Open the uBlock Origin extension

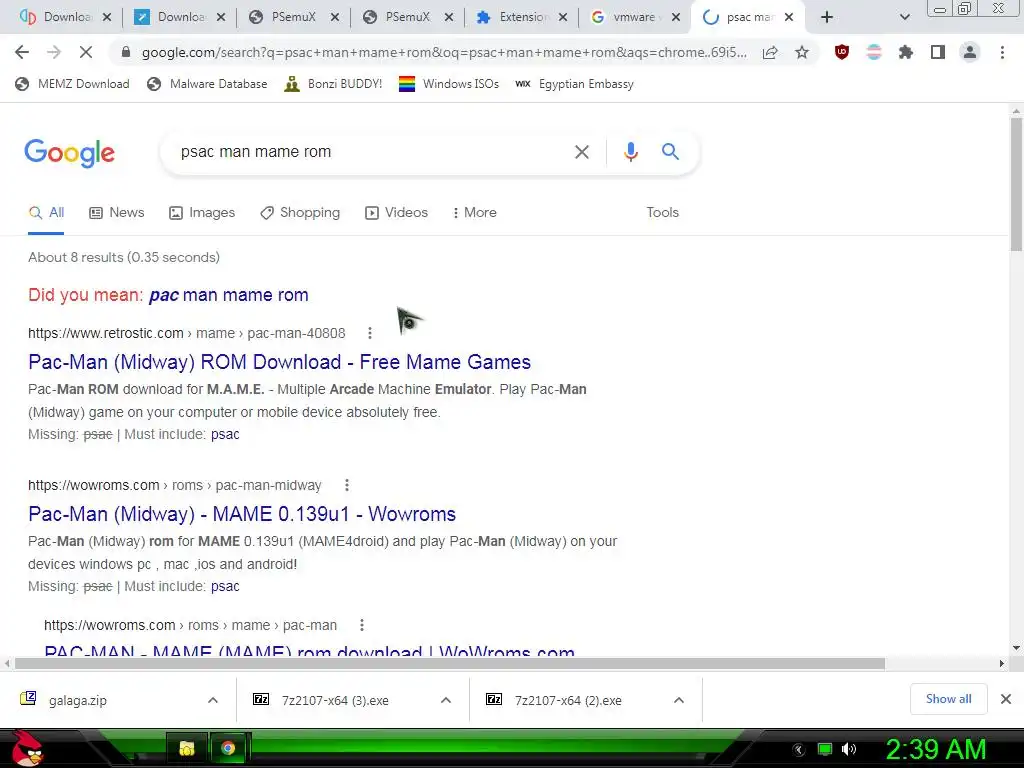click(x=842, y=52)
